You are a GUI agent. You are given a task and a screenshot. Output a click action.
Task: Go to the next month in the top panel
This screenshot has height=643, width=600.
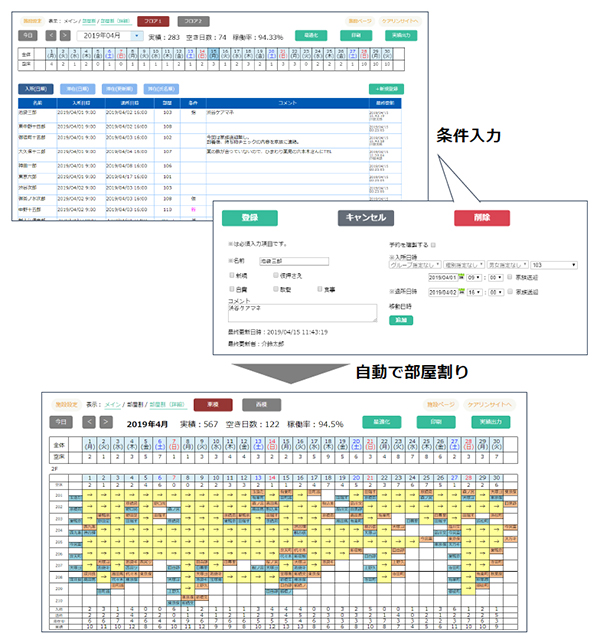coord(67,34)
